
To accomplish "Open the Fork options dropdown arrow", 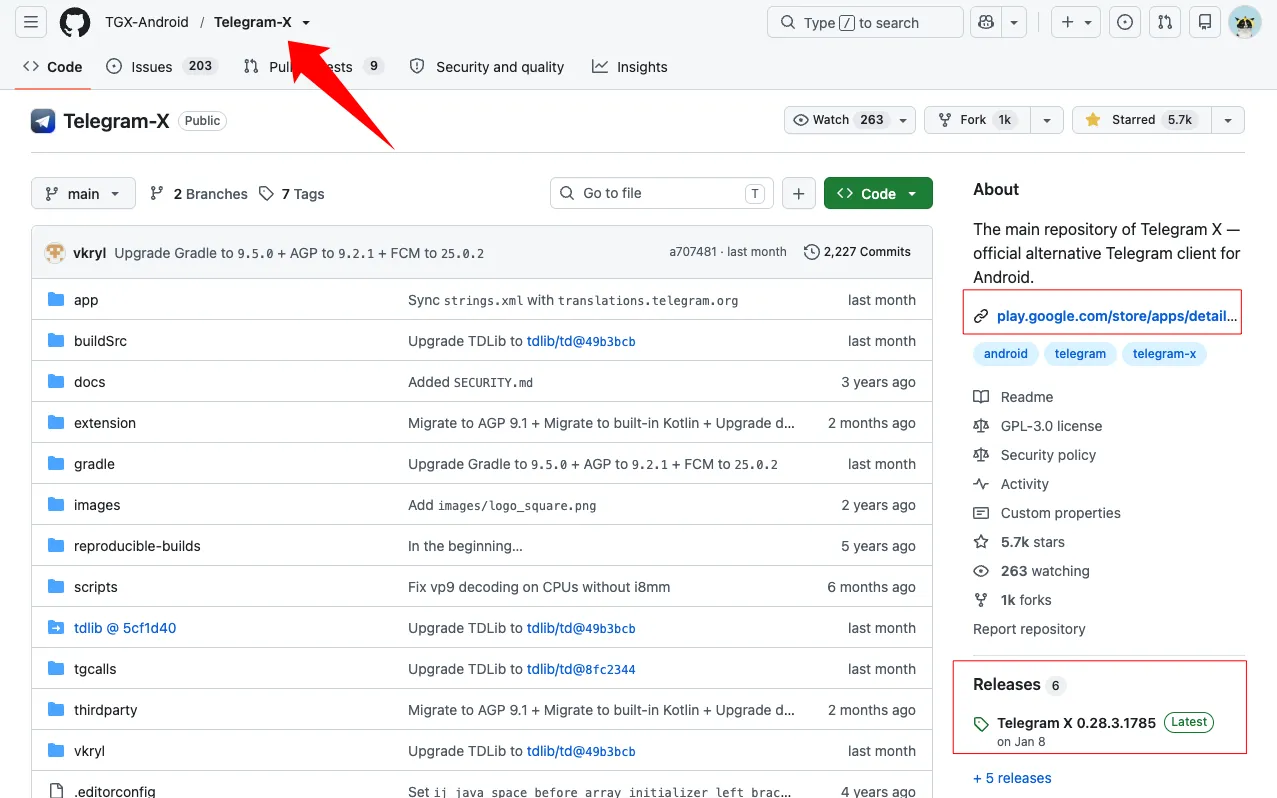I will (1046, 120).
